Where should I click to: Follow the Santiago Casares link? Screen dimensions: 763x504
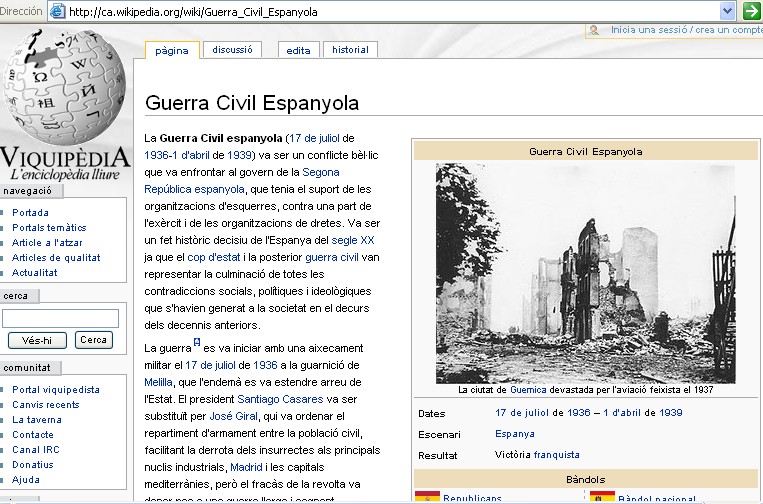[x=280, y=399]
